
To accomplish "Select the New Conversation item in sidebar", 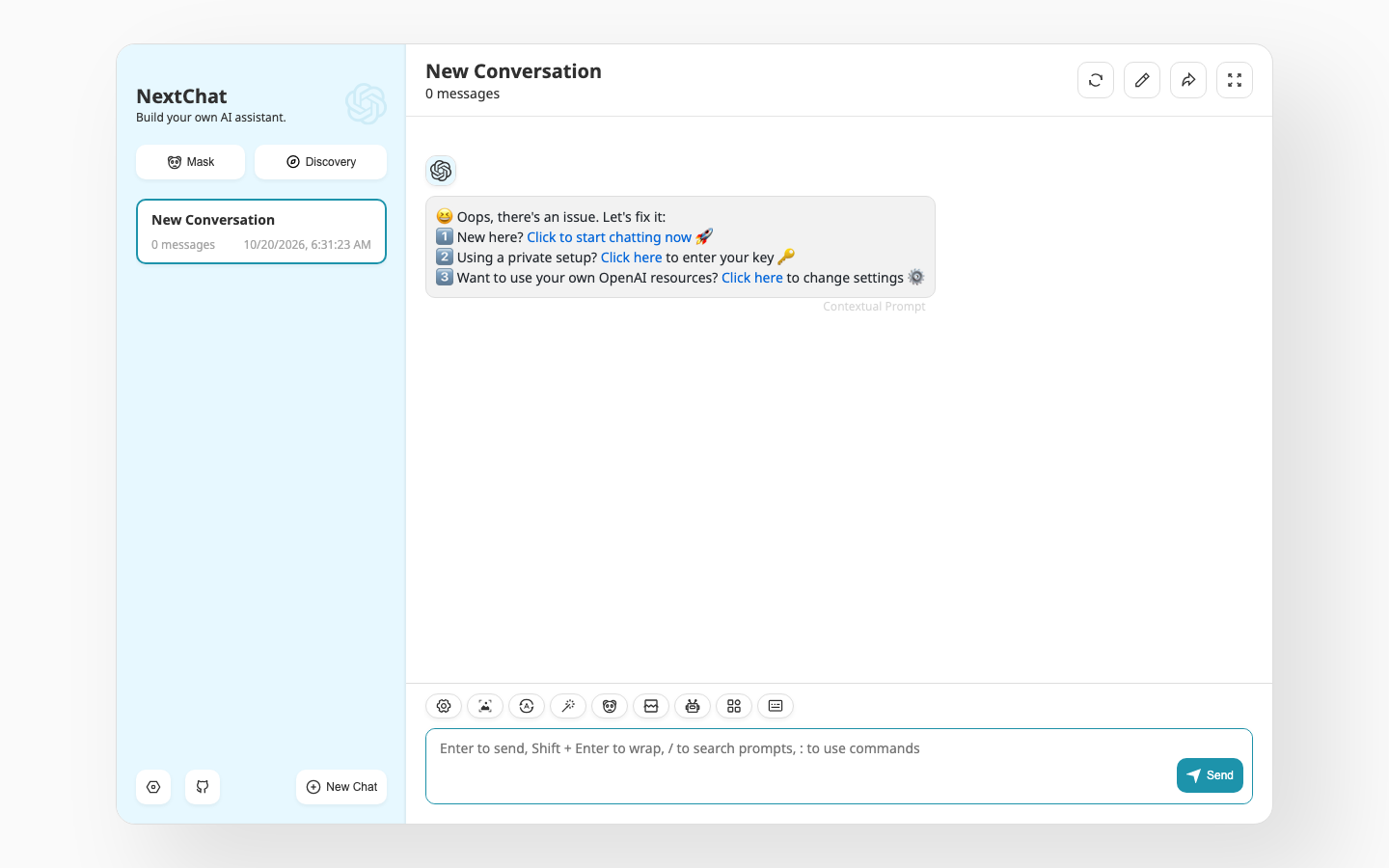I will coord(261,231).
